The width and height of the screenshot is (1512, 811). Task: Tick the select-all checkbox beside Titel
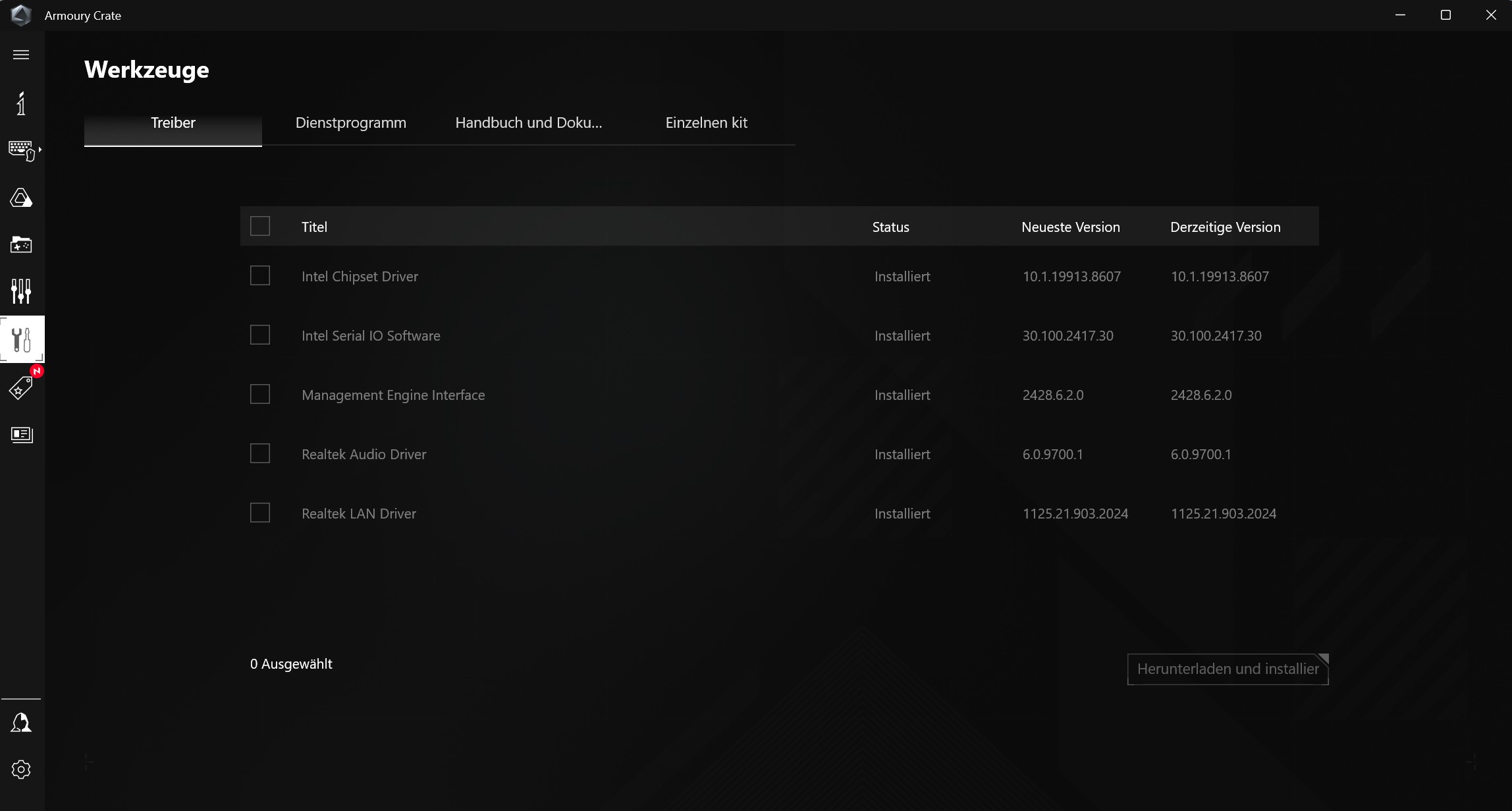coord(260,226)
